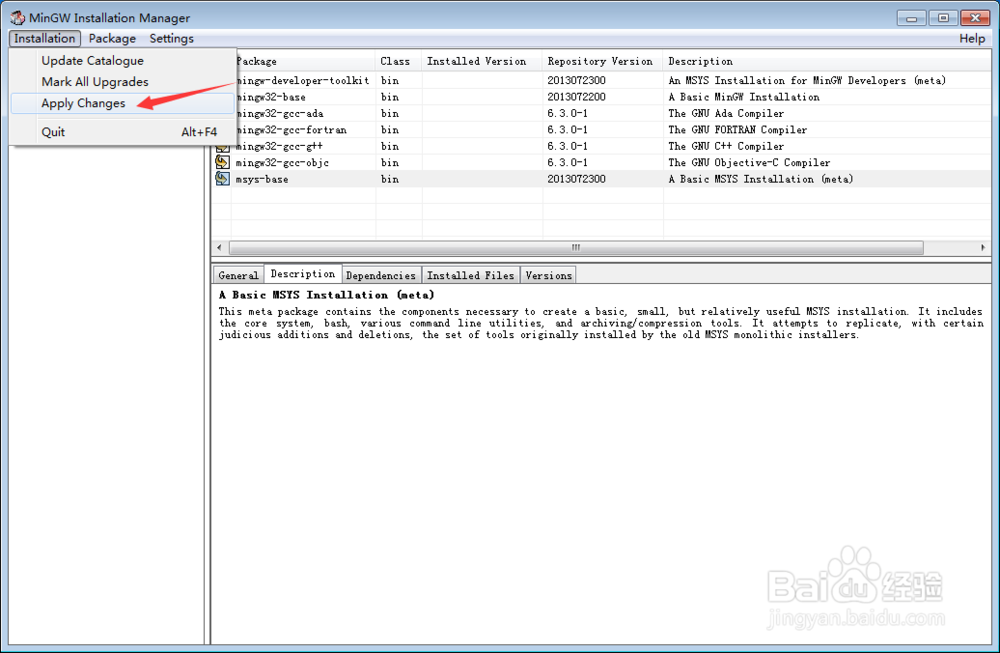The height and width of the screenshot is (653, 1000).
Task: Select the mingw32-gcc-fortran package name
Action: (x=291, y=130)
